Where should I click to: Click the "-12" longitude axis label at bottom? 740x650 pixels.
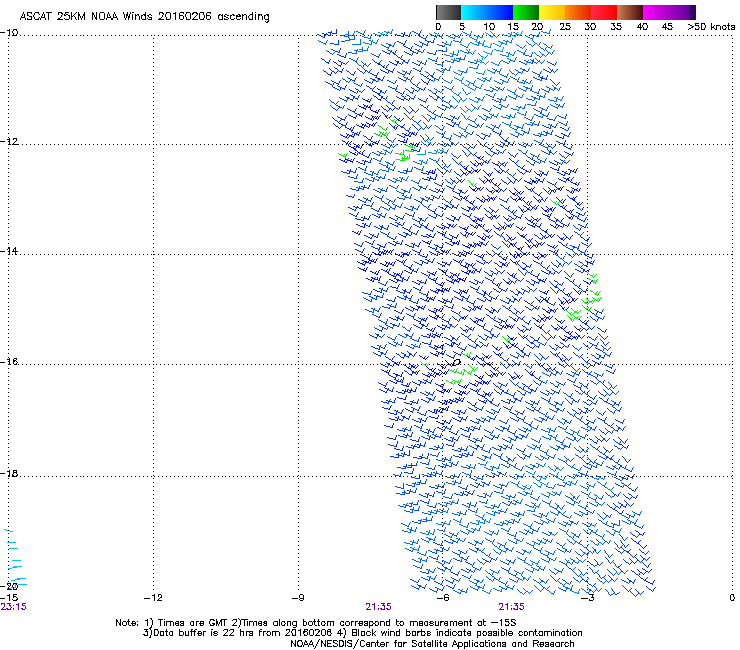coord(153,598)
